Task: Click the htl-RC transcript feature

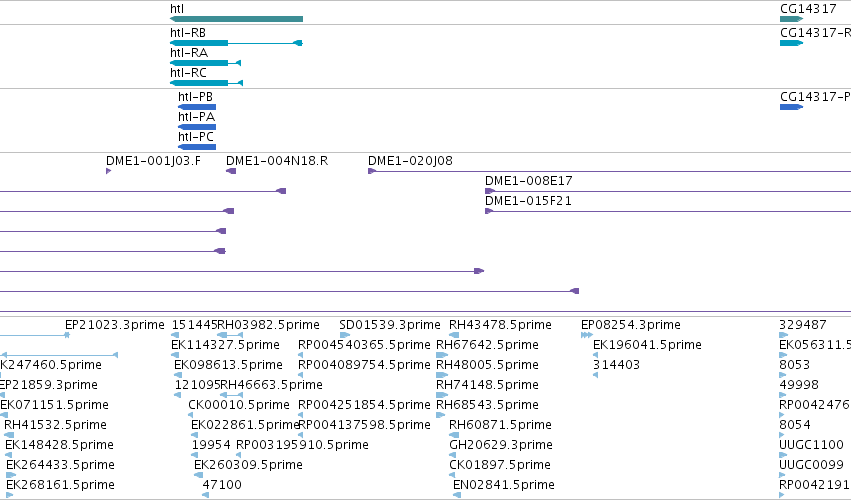Action: point(206,83)
